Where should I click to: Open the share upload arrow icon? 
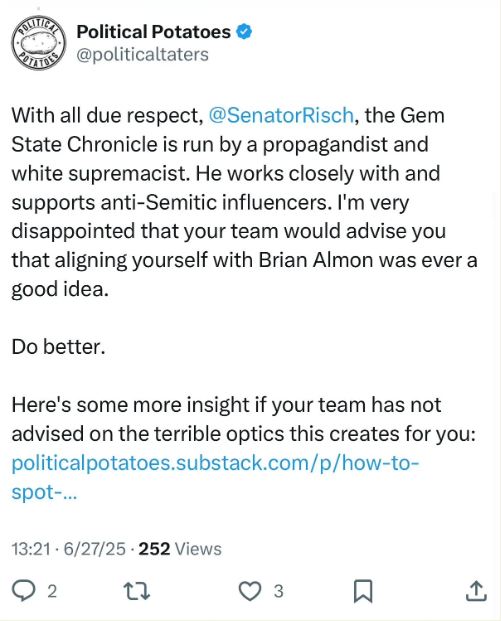pos(476,591)
